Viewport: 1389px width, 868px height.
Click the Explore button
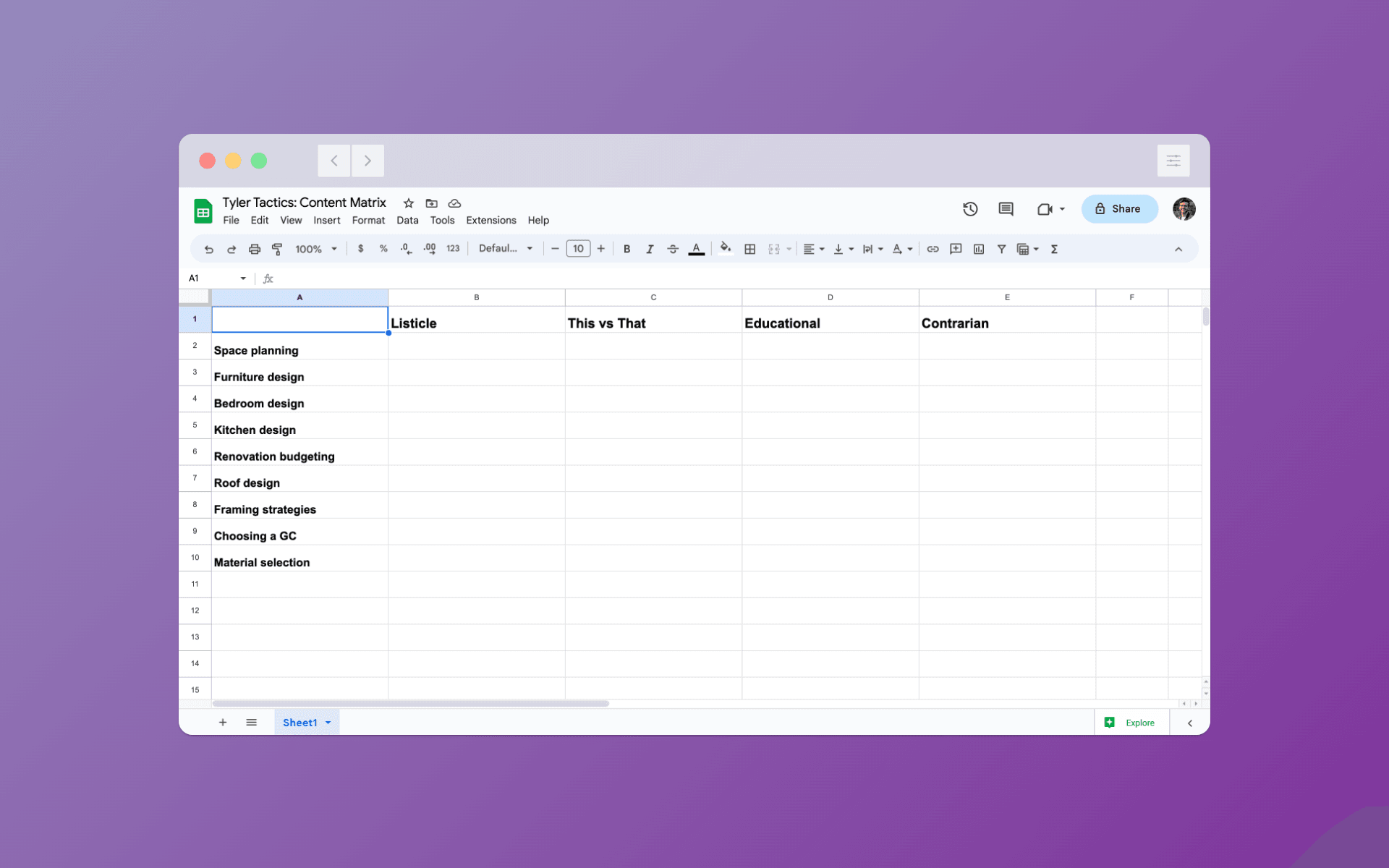pyautogui.click(x=1131, y=723)
